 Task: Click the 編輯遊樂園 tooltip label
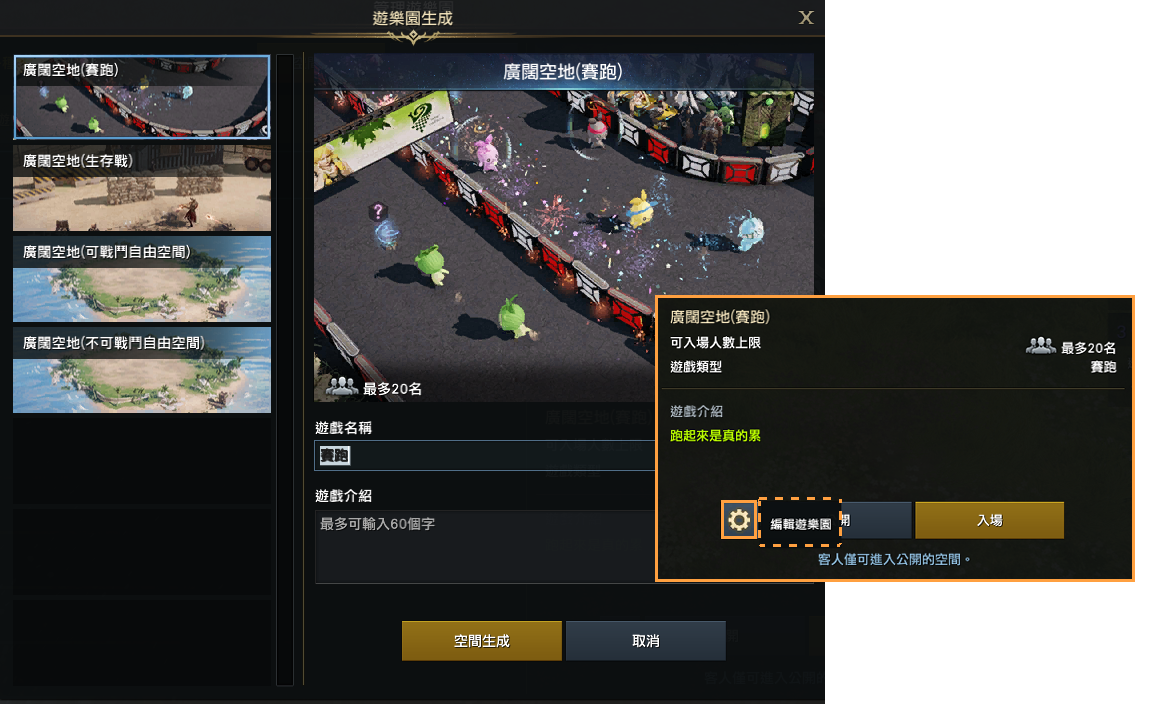coord(800,523)
